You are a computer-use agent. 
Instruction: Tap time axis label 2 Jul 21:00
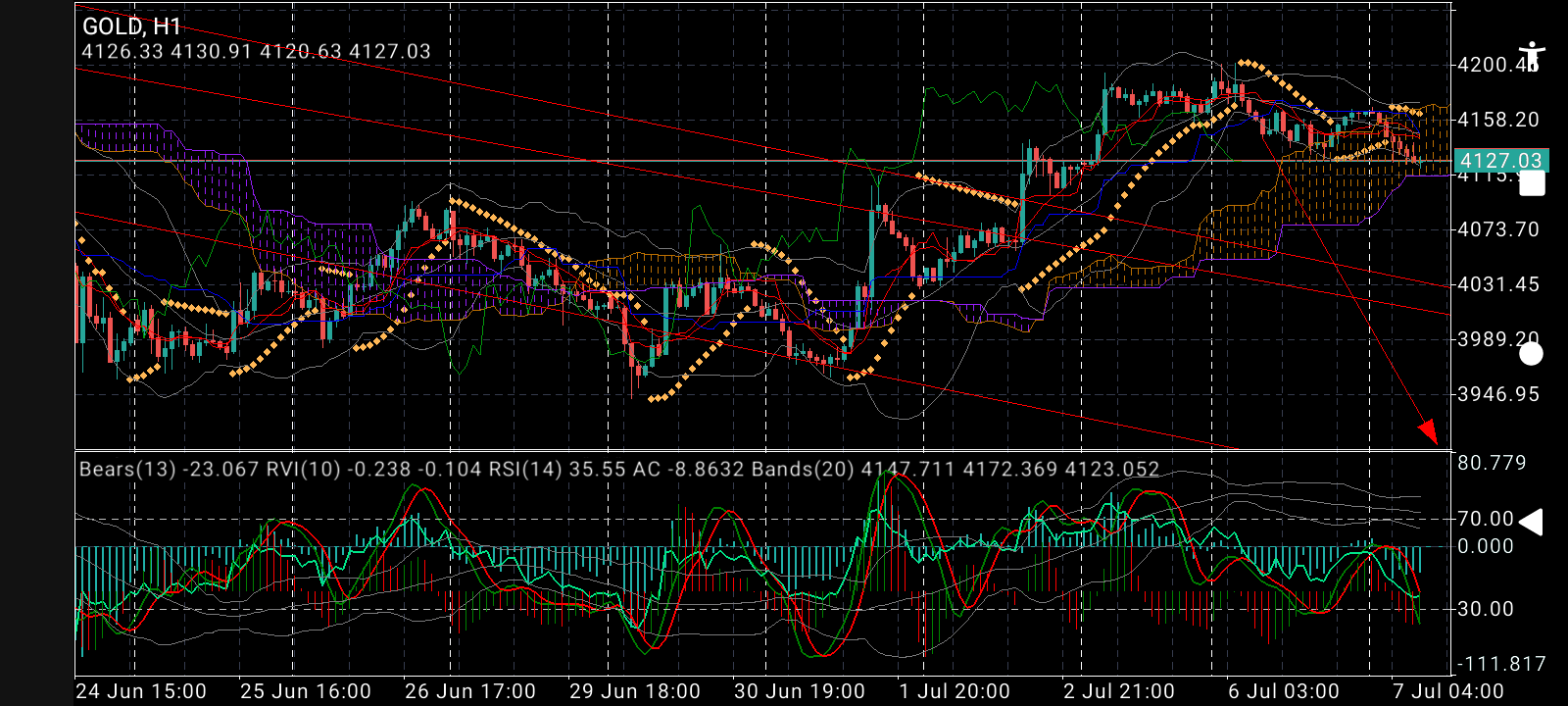coord(1119,691)
